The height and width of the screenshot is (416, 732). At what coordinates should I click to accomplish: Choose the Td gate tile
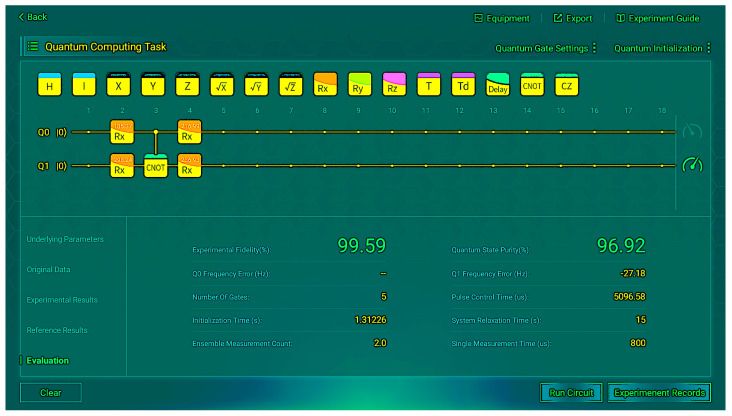[x=463, y=85]
